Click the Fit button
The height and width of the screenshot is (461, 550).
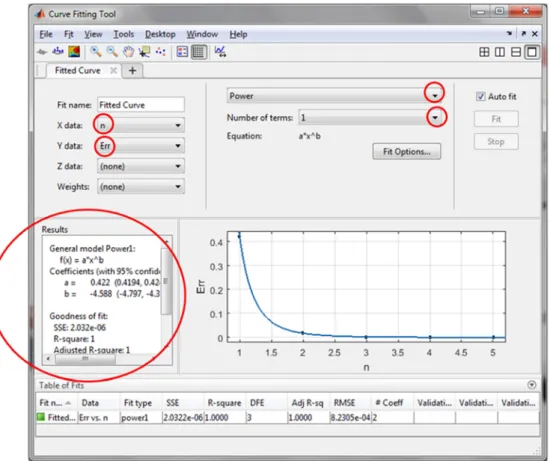pyautogui.click(x=496, y=119)
